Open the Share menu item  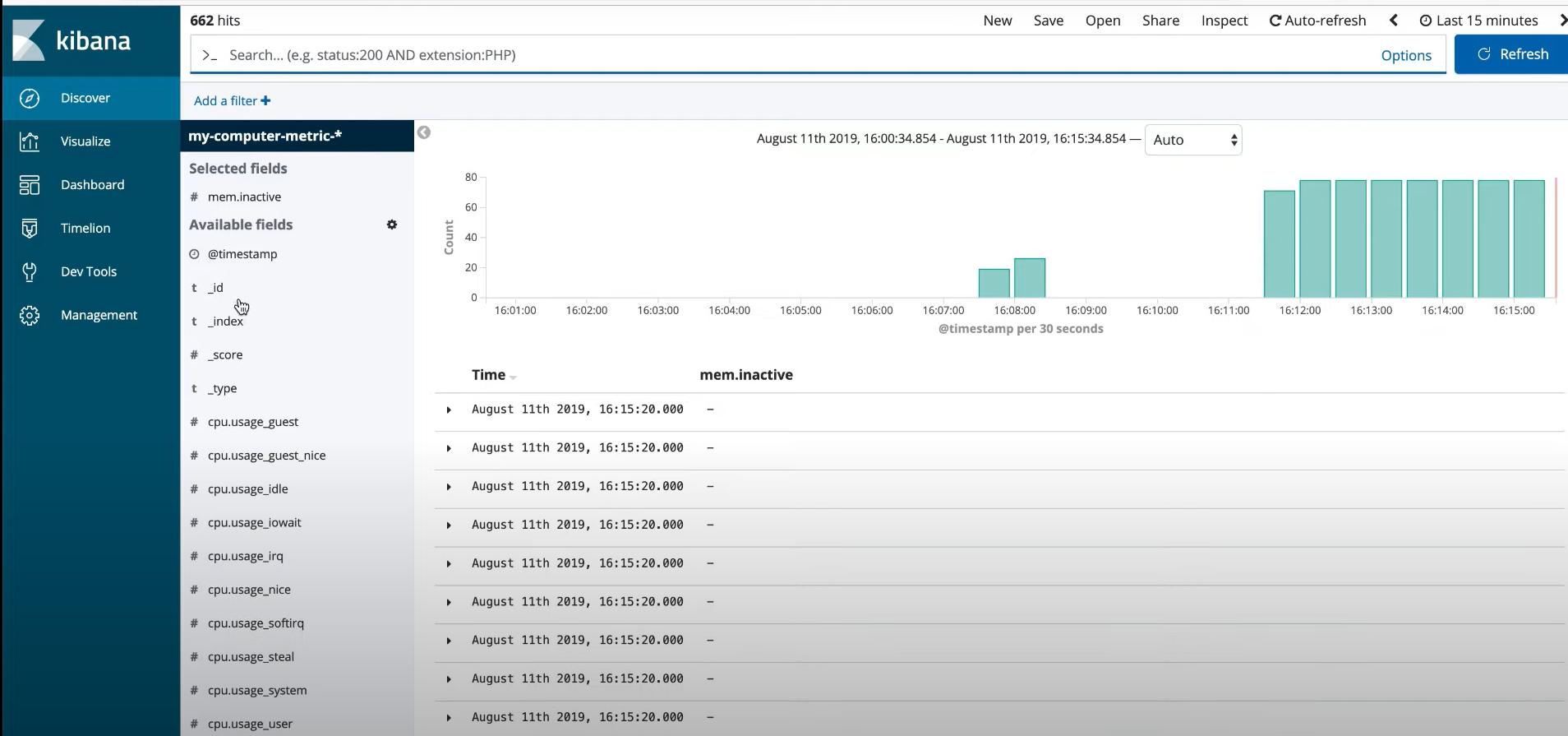coord(1160,21)
